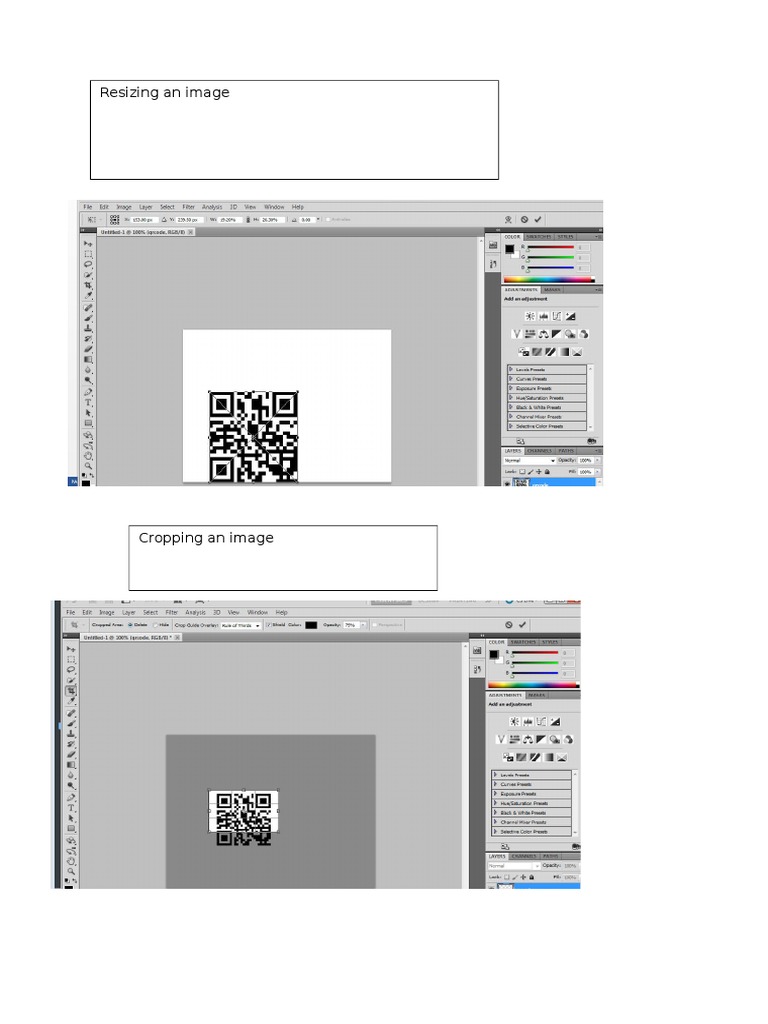Toggle the Anti-alias checkbox in upper screenshot
Viewport: 768px width, 1024px height.
pyautogui.click(x=328, y=219)
